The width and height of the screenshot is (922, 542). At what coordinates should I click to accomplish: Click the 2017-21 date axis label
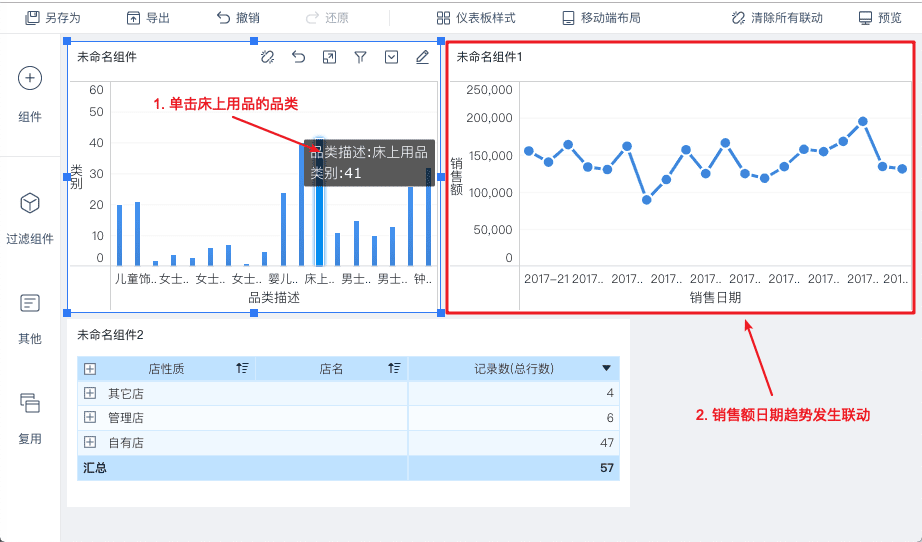[546, 279]
